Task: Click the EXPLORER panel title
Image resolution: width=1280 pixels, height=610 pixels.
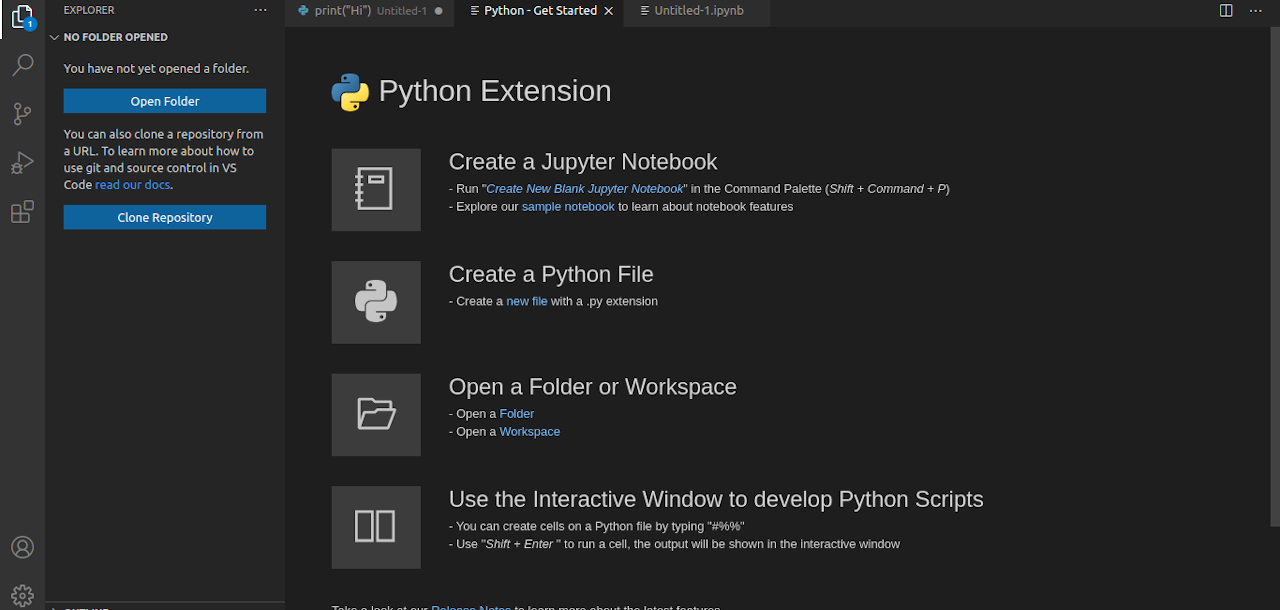Action: pyautogui.click(x=89, y=10)
